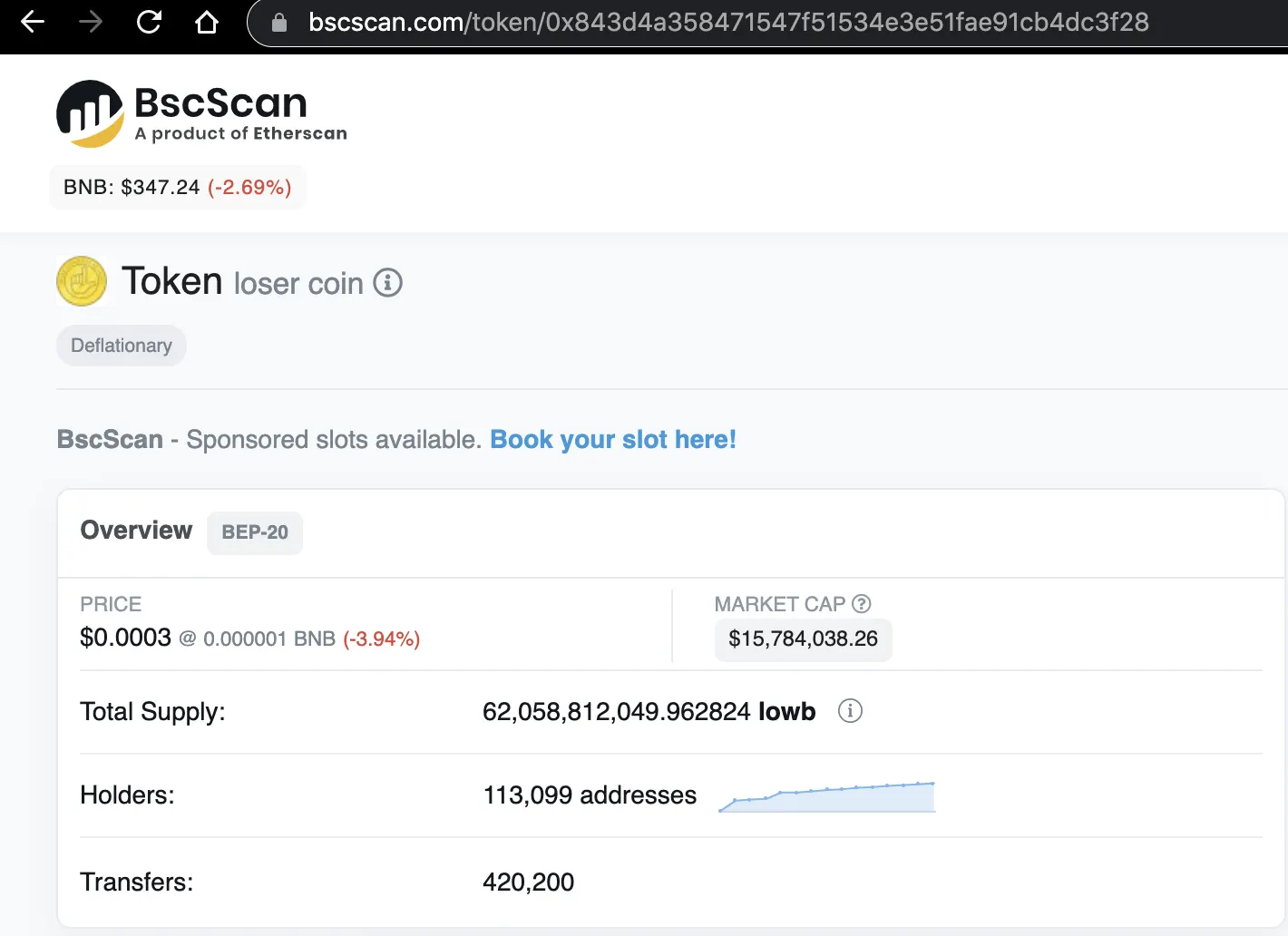Follow the Book your slot here link
Screen dimensions: 1288x936
[613, 440]
